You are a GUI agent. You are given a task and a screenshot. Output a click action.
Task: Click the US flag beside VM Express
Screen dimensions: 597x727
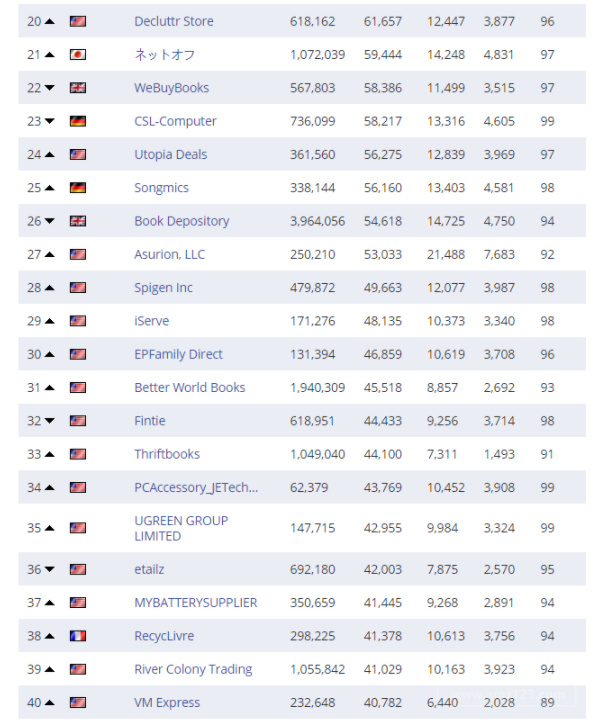[x=78, y=702]
